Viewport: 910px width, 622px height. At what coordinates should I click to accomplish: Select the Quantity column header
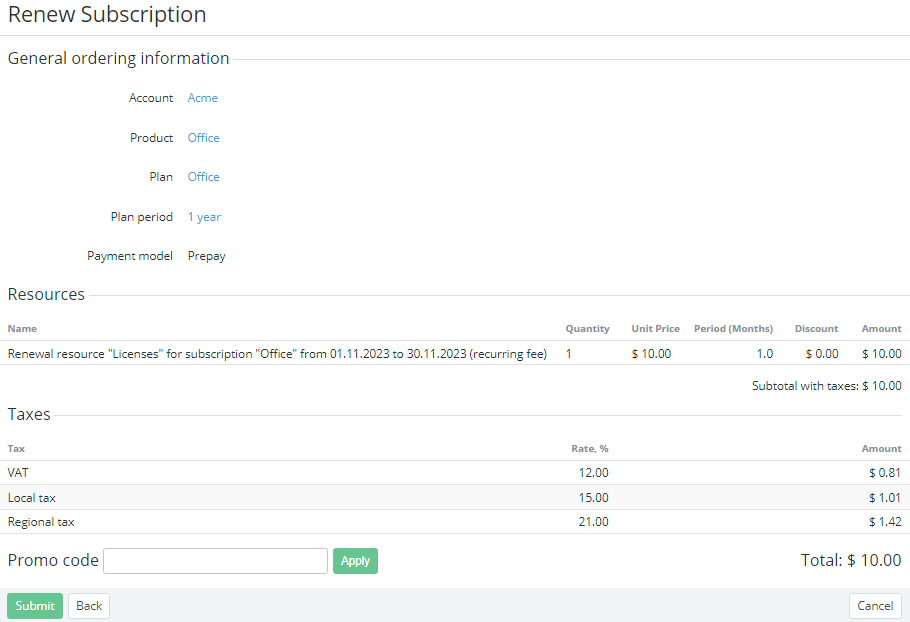click(x=587, y=329)
